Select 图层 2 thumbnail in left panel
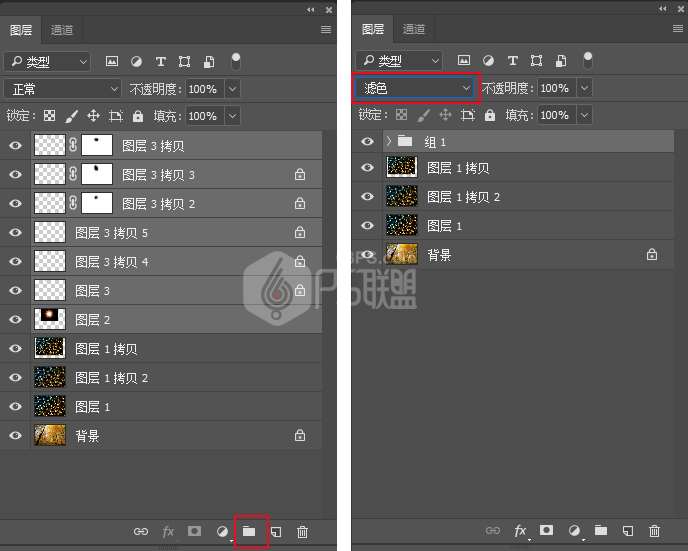This screenshot has height=551, width=688. [x=50, y=319]
